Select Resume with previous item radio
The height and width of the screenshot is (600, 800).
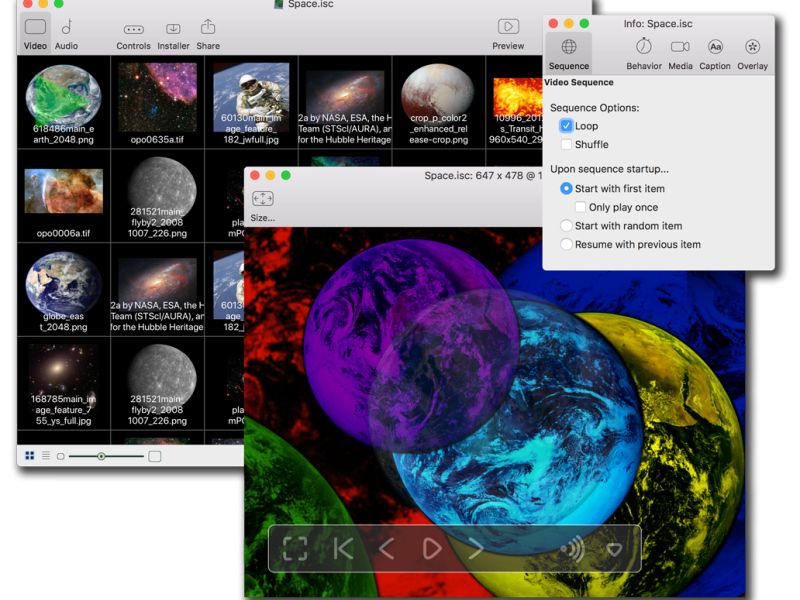pyautogui.click(x=566, y=244)
